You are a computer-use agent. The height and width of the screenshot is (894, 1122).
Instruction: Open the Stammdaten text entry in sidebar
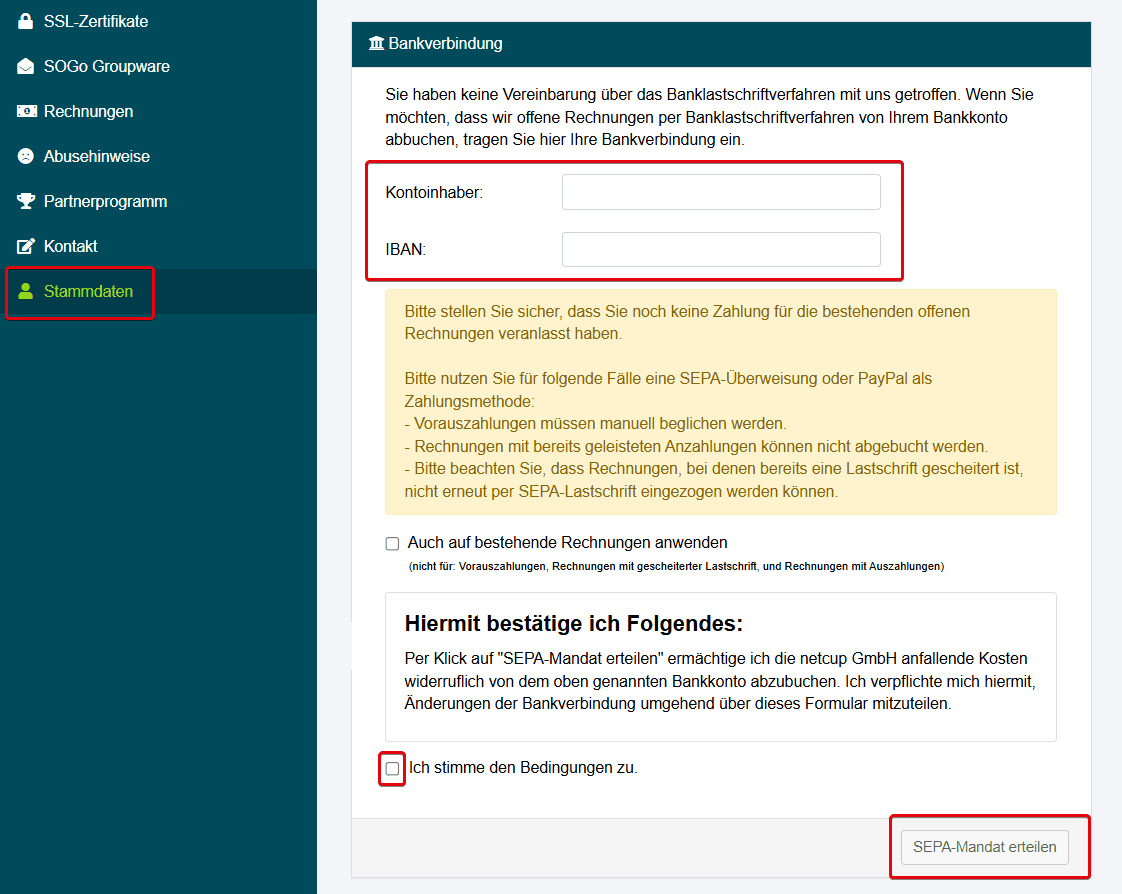(x=88, y=292)
